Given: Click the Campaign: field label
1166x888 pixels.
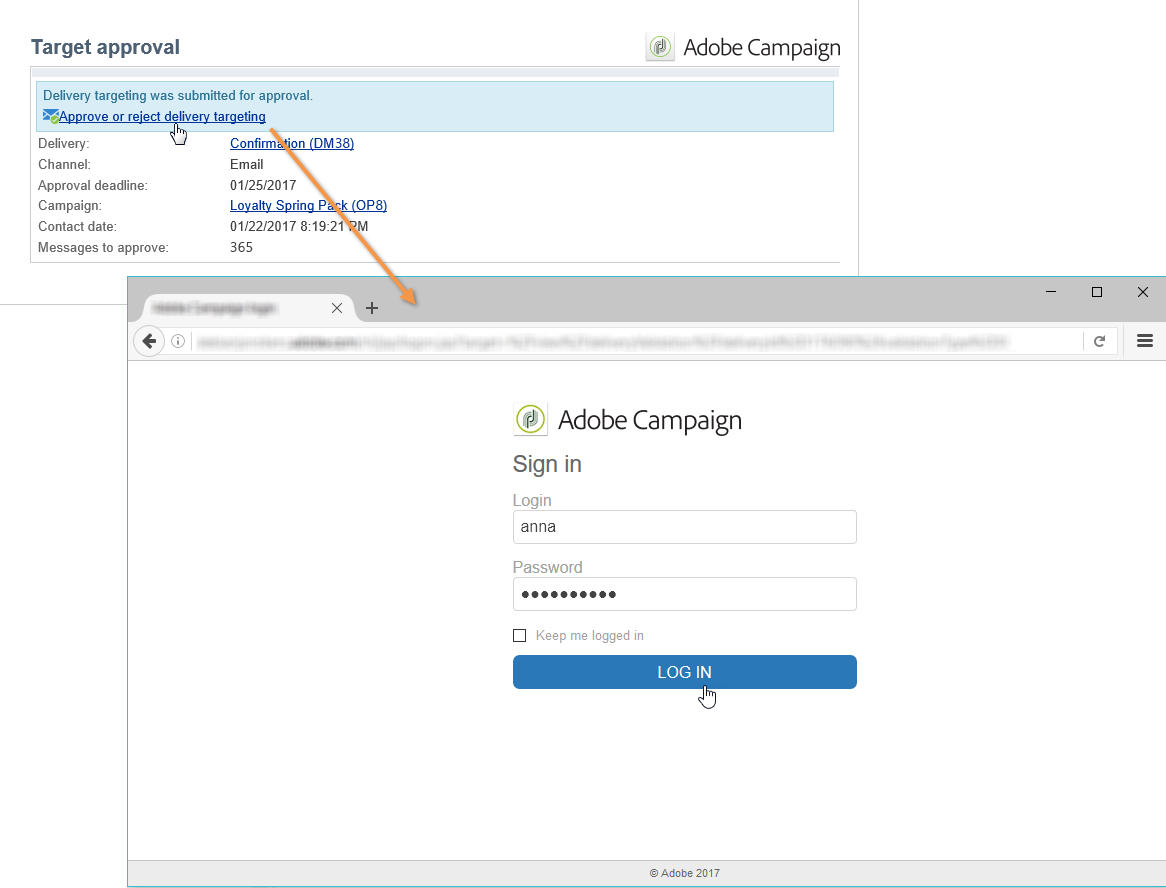Looking at the screenshot, I should tap(70, 205).
